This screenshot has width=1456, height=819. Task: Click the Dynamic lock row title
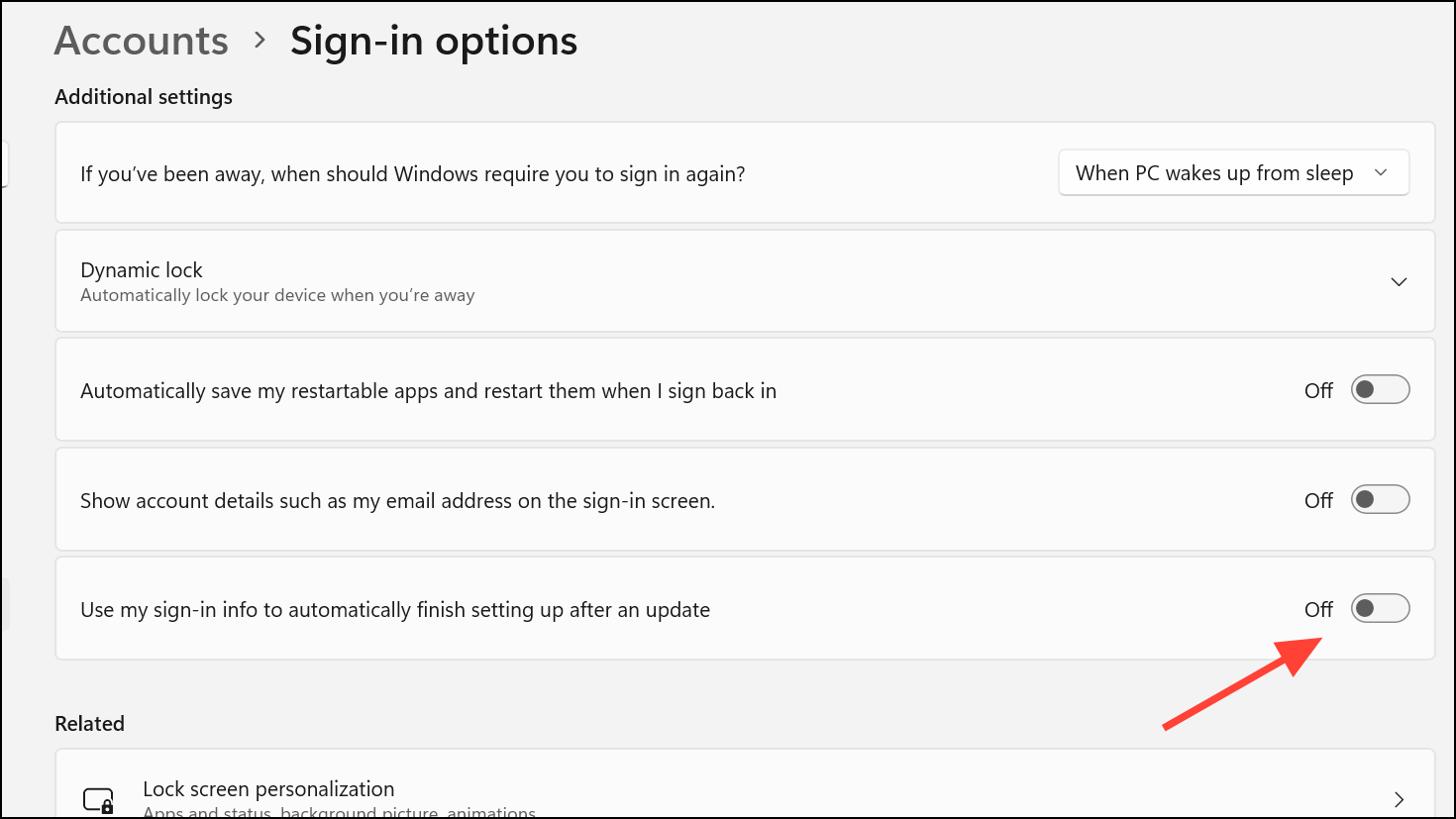pyautogui.click(x=142, y=270)
